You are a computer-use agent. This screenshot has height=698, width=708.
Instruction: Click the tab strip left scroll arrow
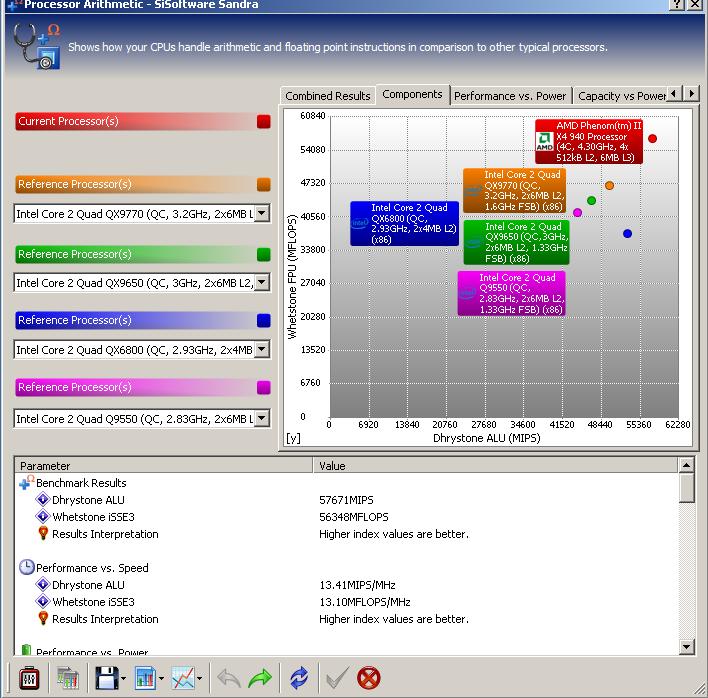click(x=674, y=94)
